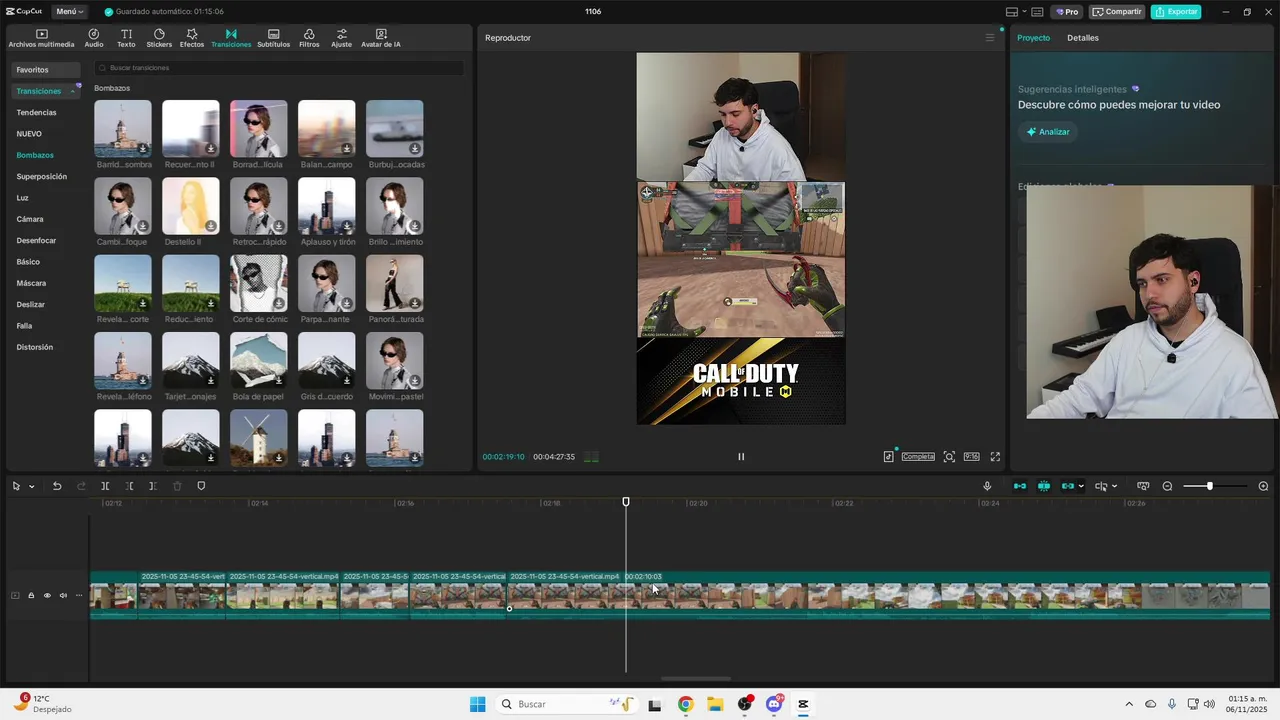Viewport: 1280px width, 720px height.
Task: Start voiceover recording with microphone icon
Action: tap(987, 486)
